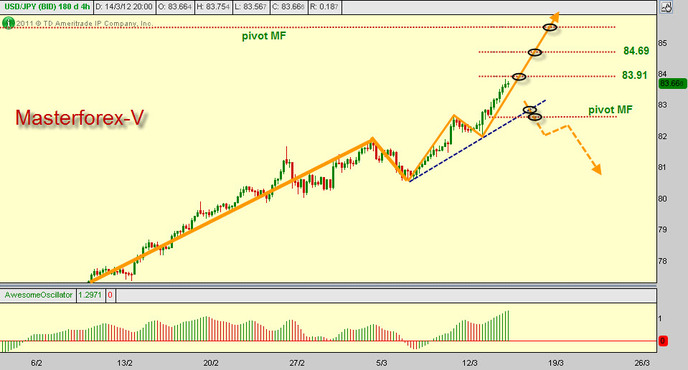Click the 79 level on price axis

pos(663,230)
